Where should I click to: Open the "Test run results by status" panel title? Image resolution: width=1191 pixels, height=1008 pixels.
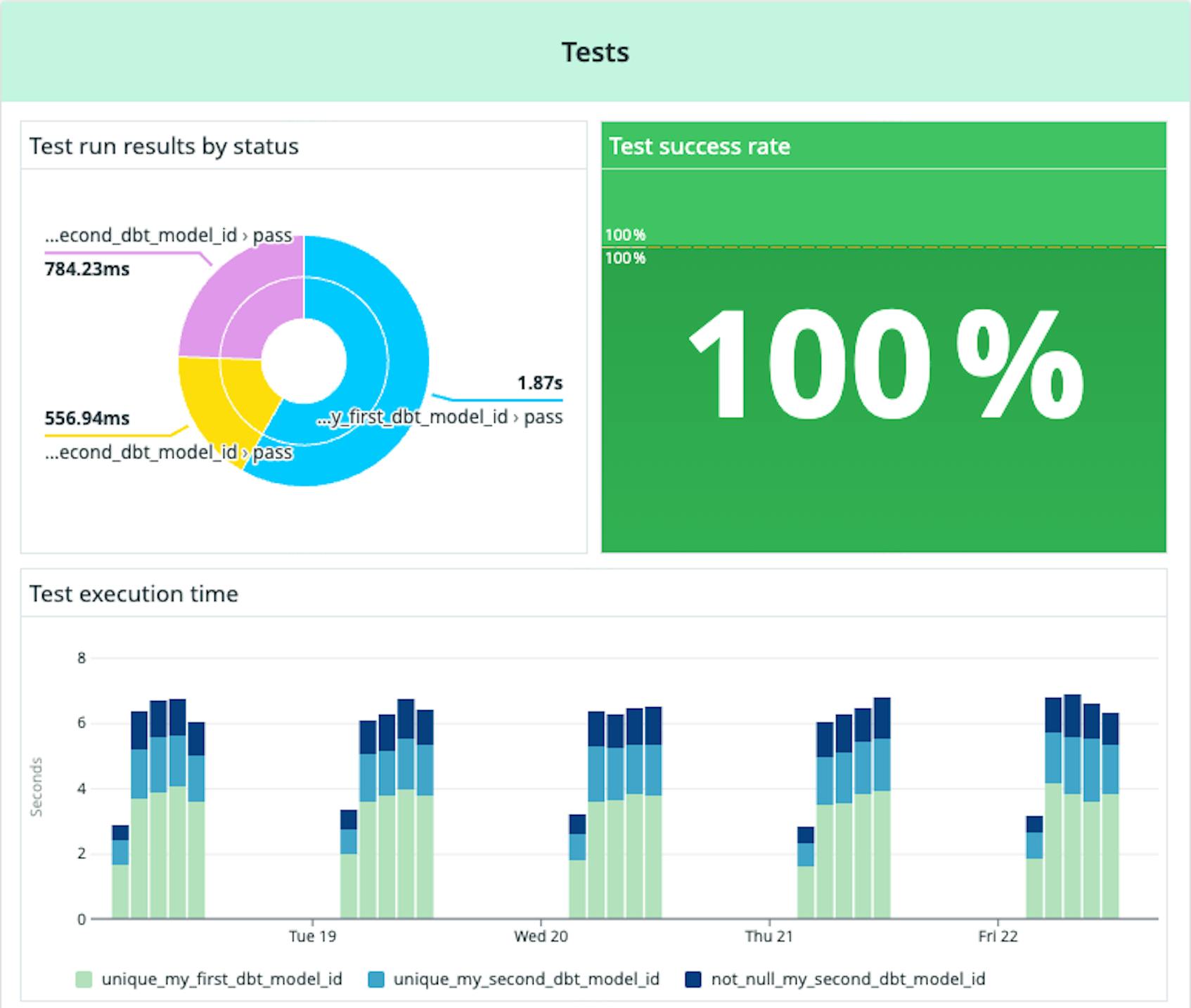click(164, 147)
